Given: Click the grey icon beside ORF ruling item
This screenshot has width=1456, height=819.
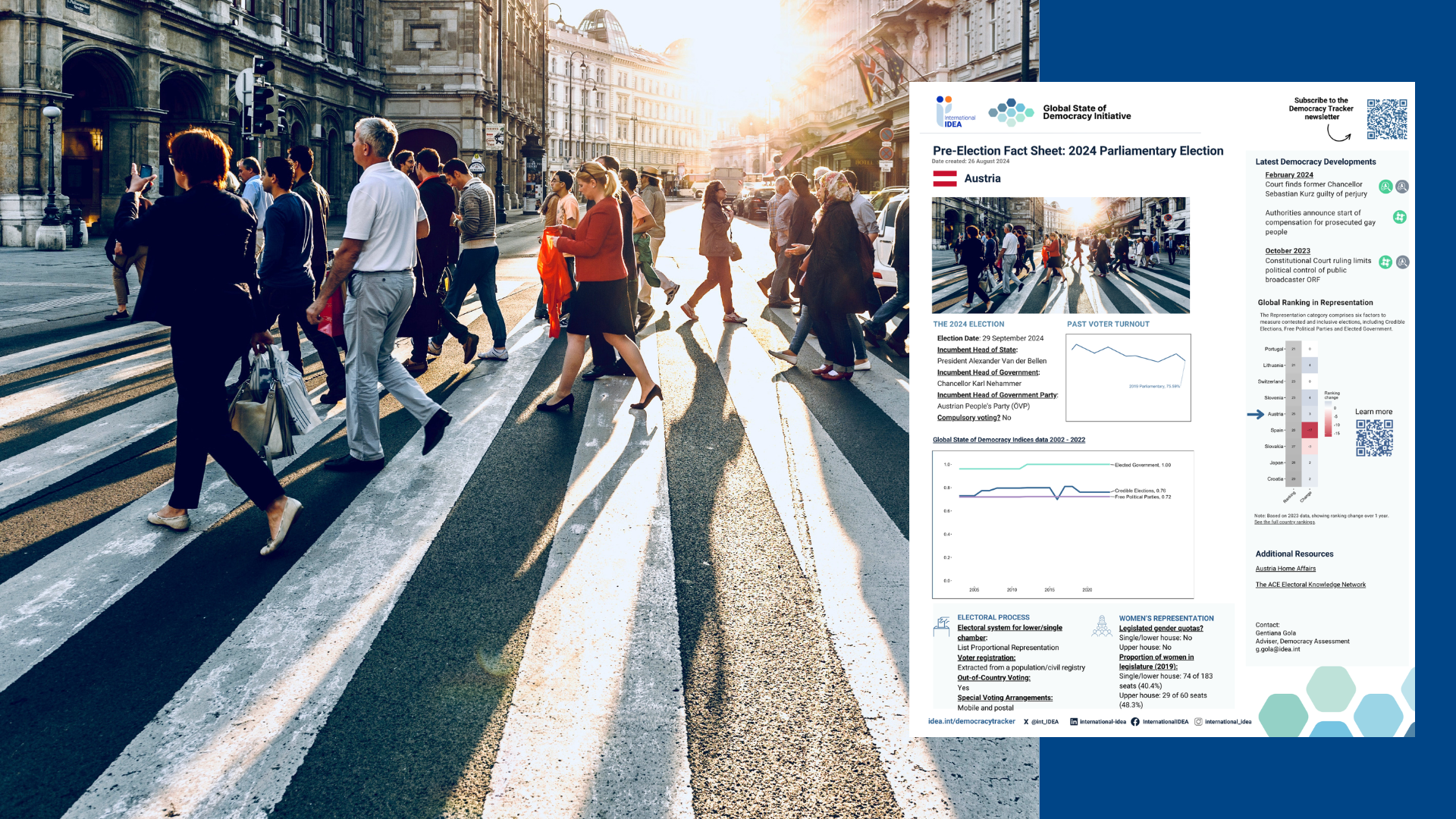Looking at the screenshot, I should pyautogui.click(x=1402, y=262).
